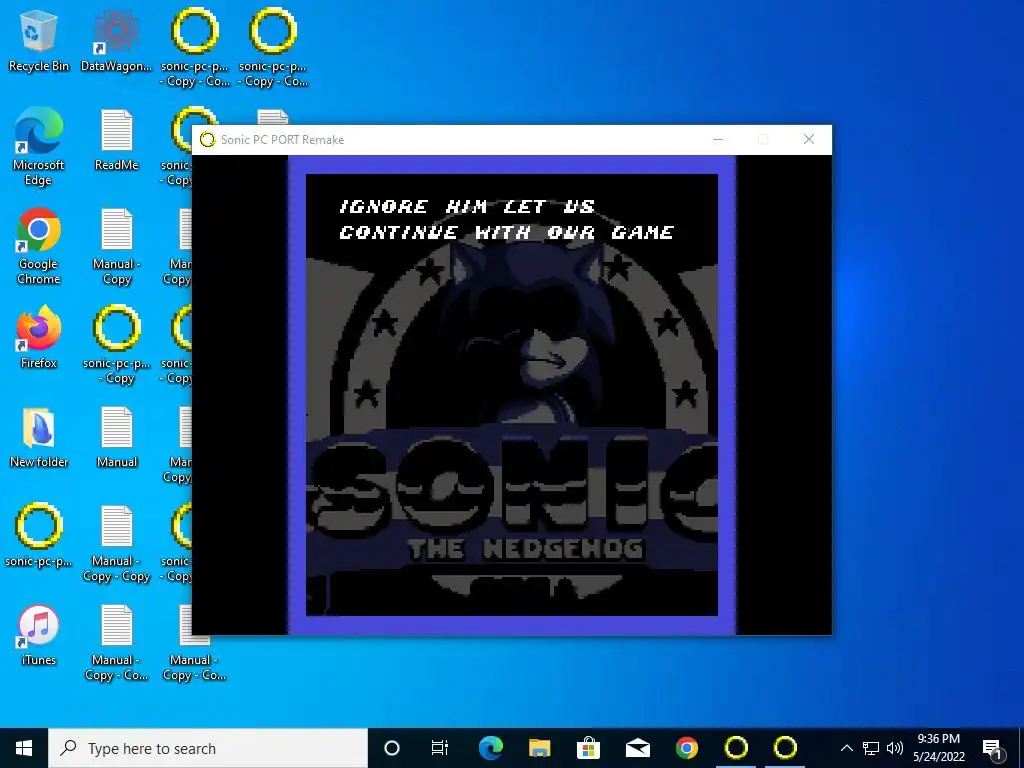Open Task View on the taskbar
Screen dimensions: 1024x768
tap(440, 748)
